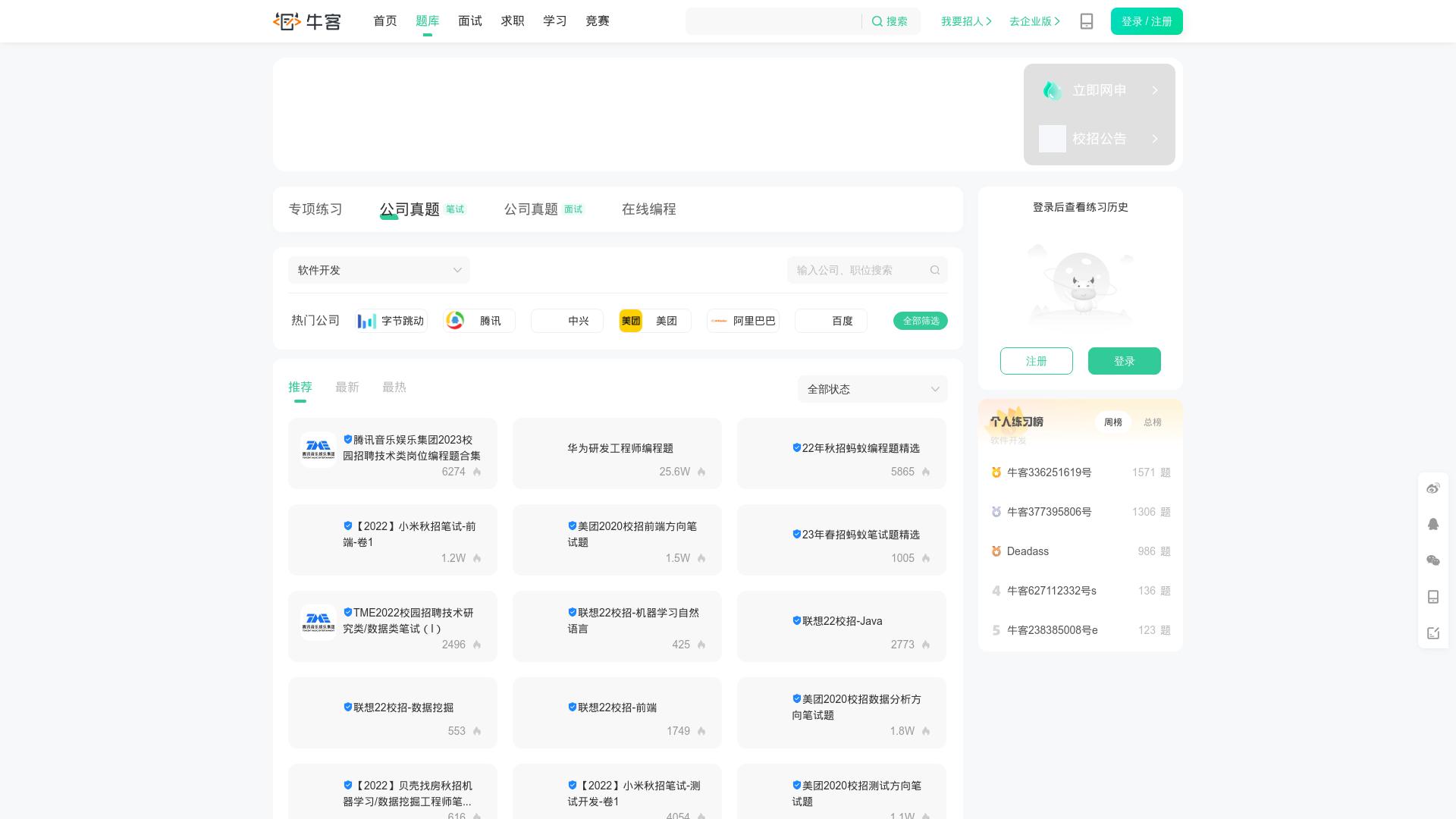Click the droplet icon beside 立即网申
Image resolution: width=1456 pixels, height=819 pixels.
click(x=1052, y=90)
